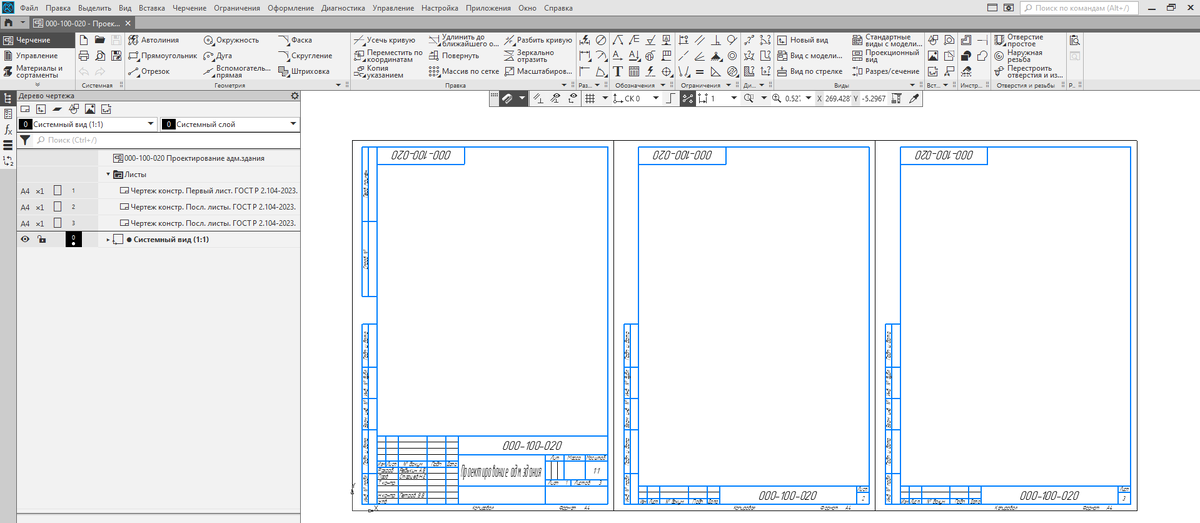Choose Копия указанием command
The image size is (1200, 523).
[x=379, y=72]
